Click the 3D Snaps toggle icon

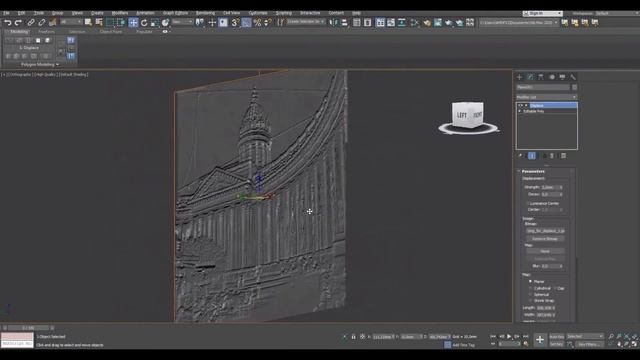tap(235, 23)
